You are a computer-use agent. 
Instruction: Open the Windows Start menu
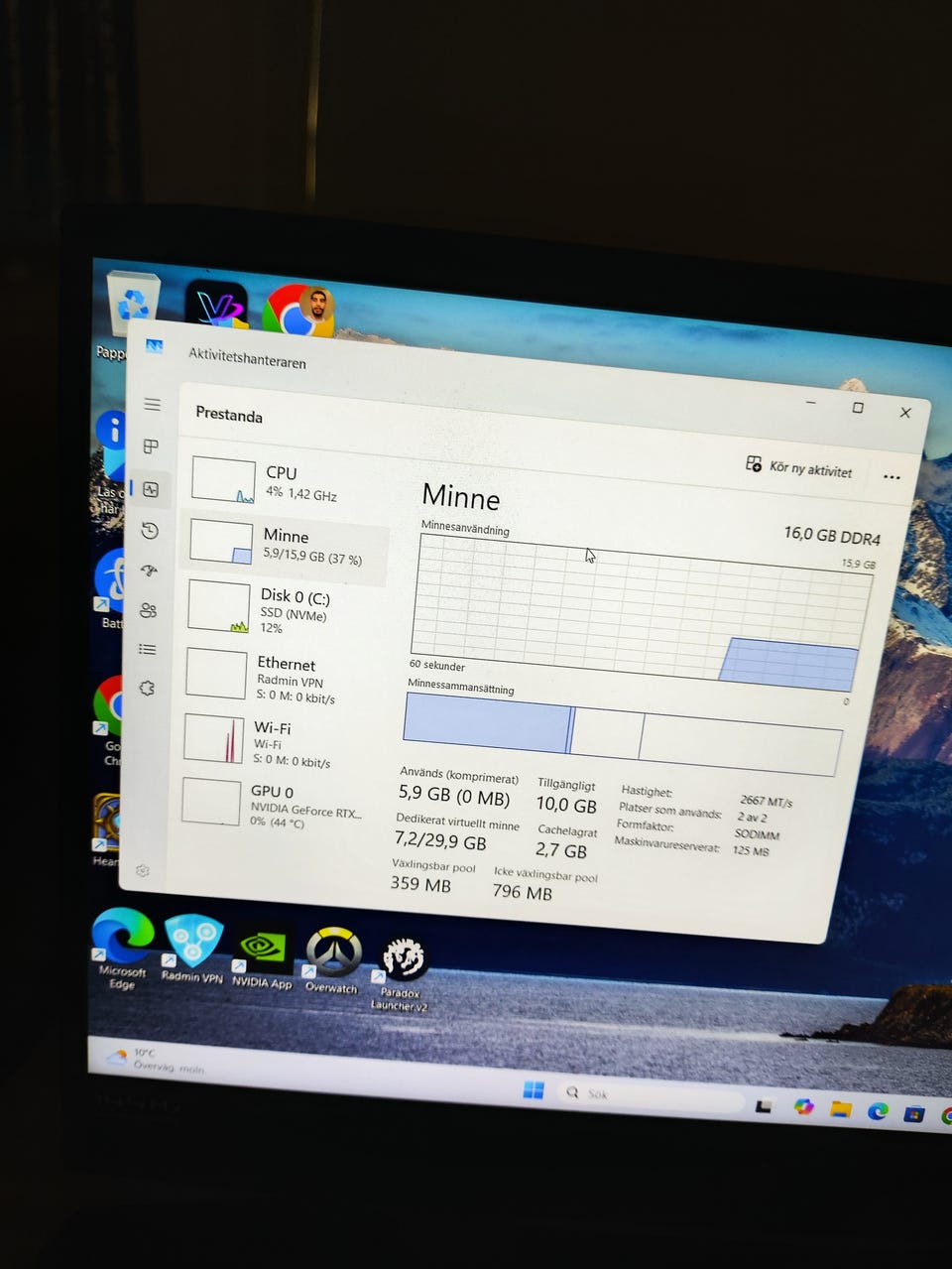[x=534, y=1090]
